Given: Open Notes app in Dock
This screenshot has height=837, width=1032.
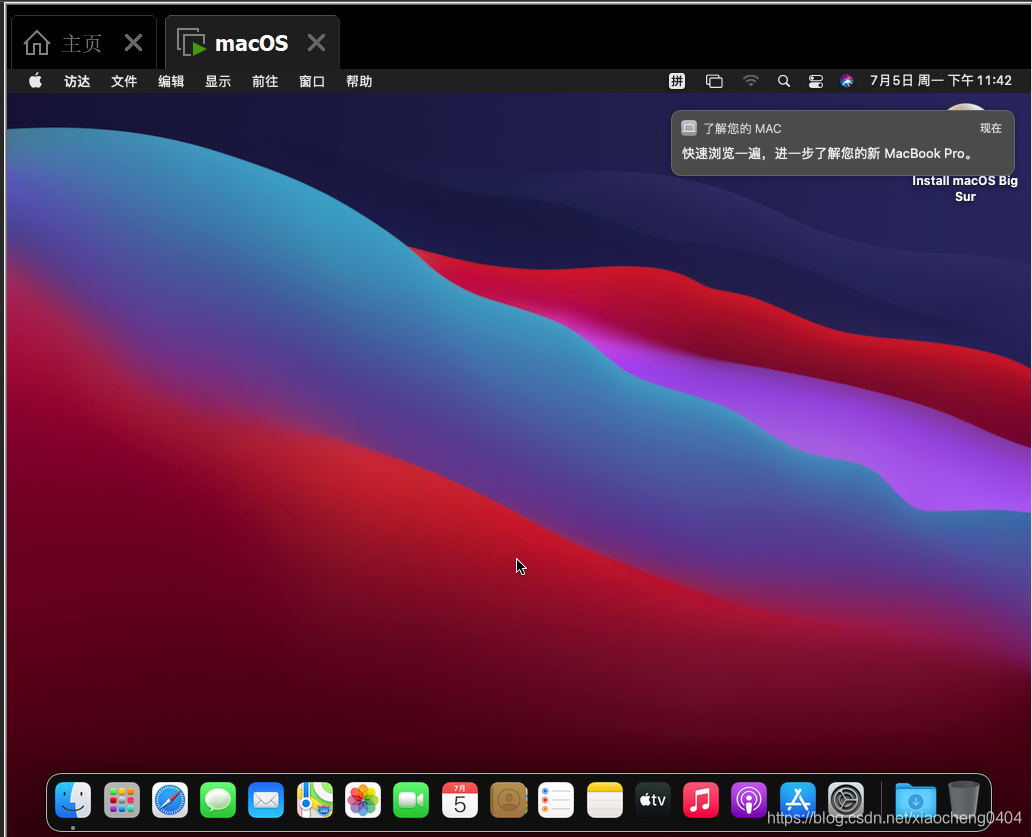Looking at the screenshot, I should (604, 800).
